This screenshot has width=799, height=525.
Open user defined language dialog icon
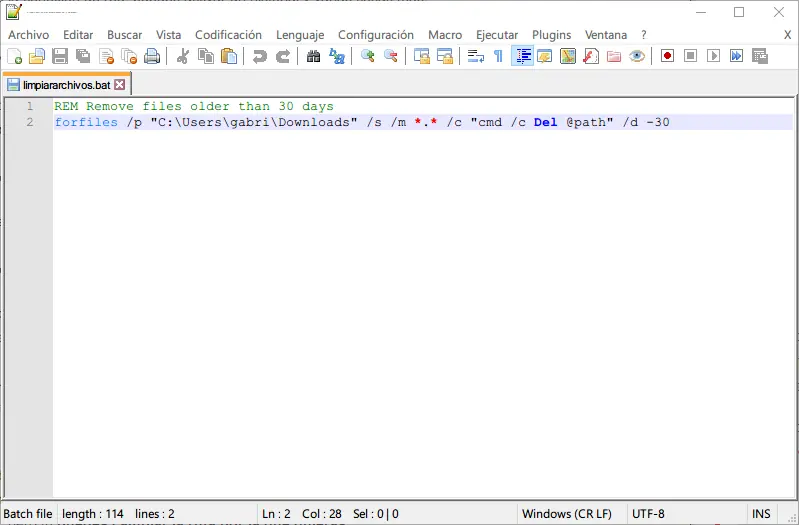click(x=545, y=56)
